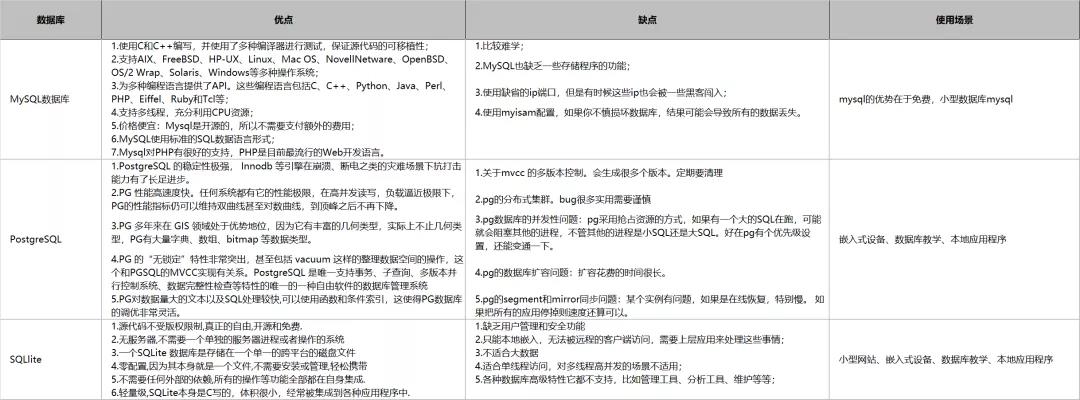
Task: Click the "数据库" column header
Action: [x=51, y=19]
